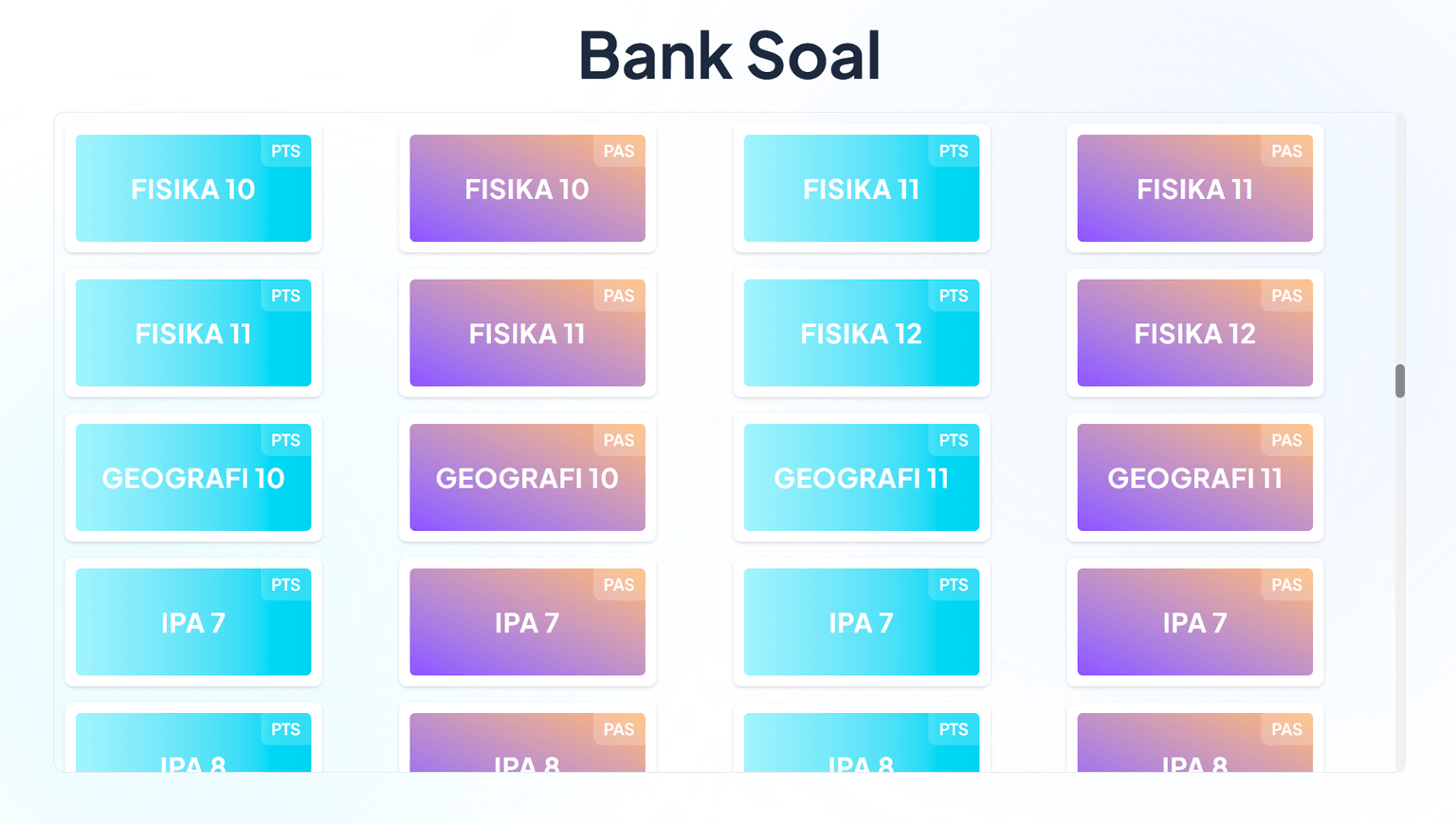Open the IPA 7 PTS card in the first column
The height and width of the screenshot is (824, 1456).
click(192, 622)
